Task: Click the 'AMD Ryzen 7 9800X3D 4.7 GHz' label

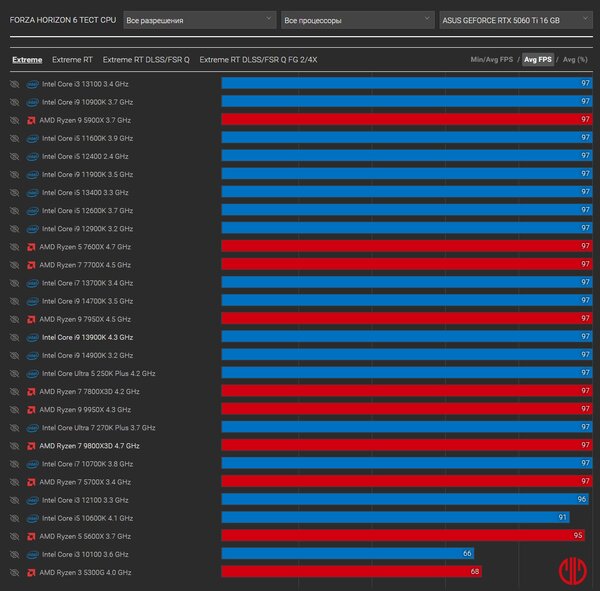Action: (90, 446)
